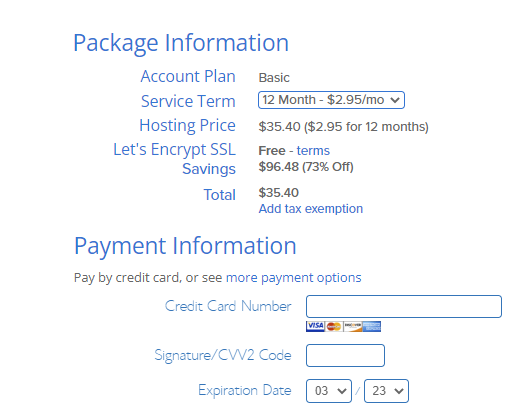Viewport: 516px width, 412px height.
Task: Open the Service Term dropdown
Action: pyautogui.click(x=331, y=100)
